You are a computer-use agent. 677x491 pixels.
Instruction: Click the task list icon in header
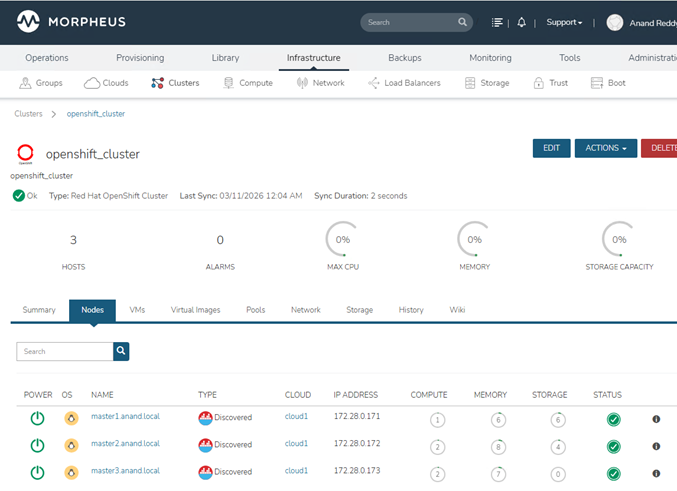click(498, 22)
